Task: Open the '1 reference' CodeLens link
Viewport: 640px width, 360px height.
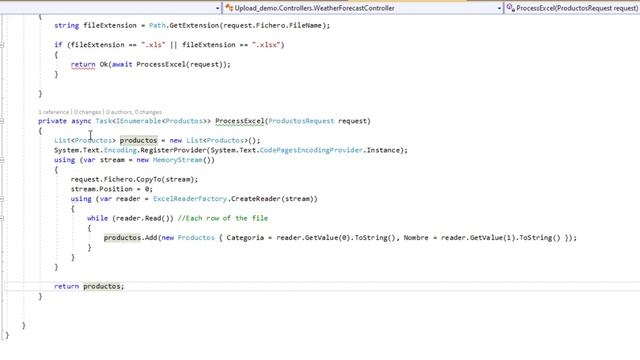Action: [53, 112]
